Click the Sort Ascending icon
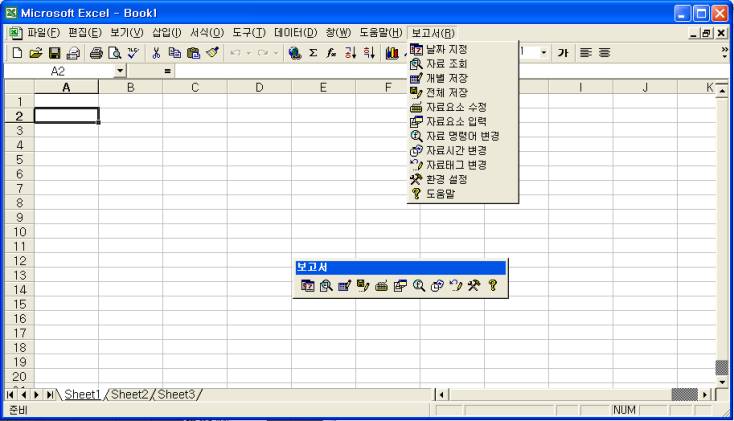This screenshot has width=734, height=421. tap(348, 52)
